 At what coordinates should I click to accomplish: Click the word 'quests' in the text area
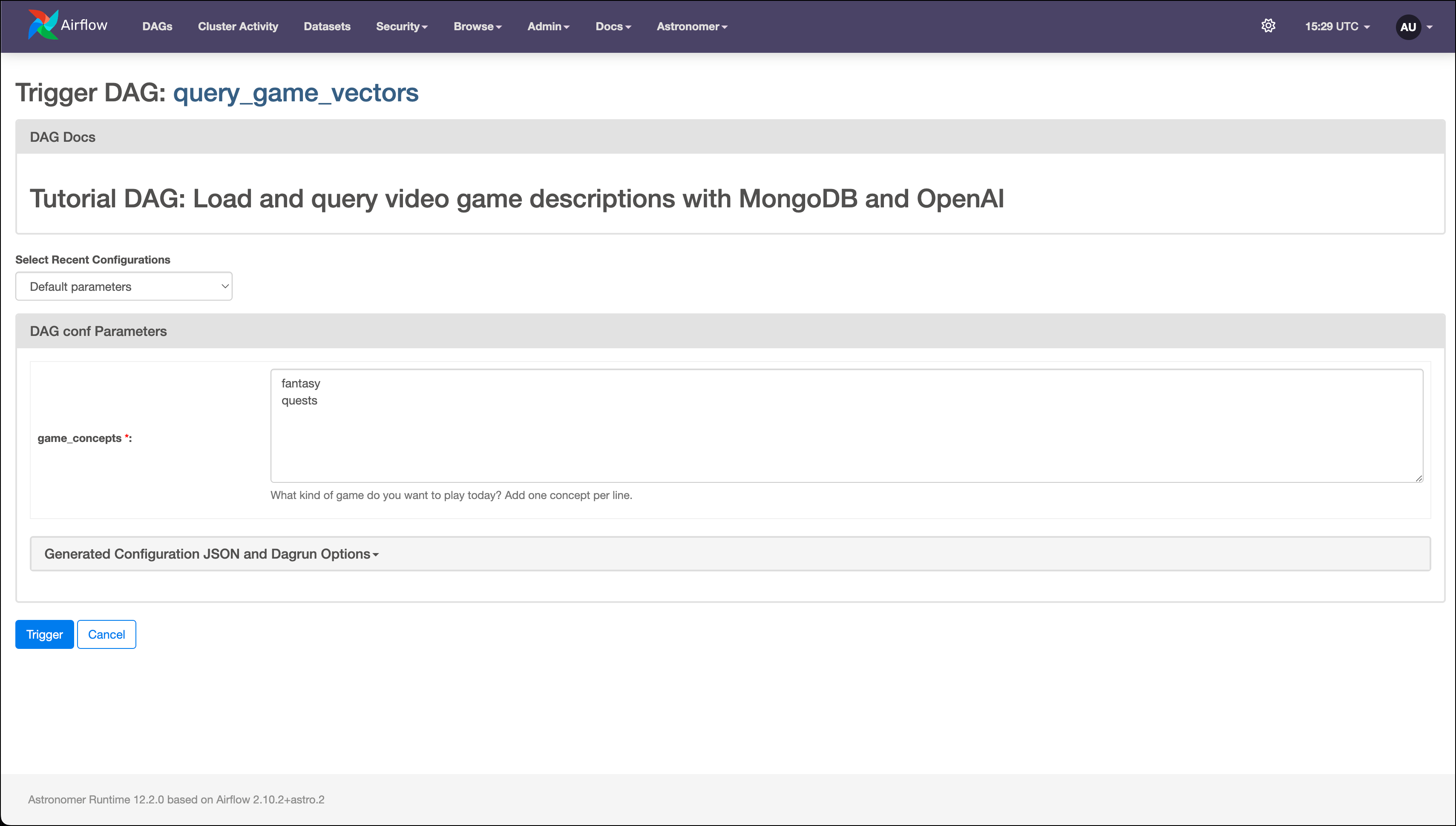(x=299, y=401)
